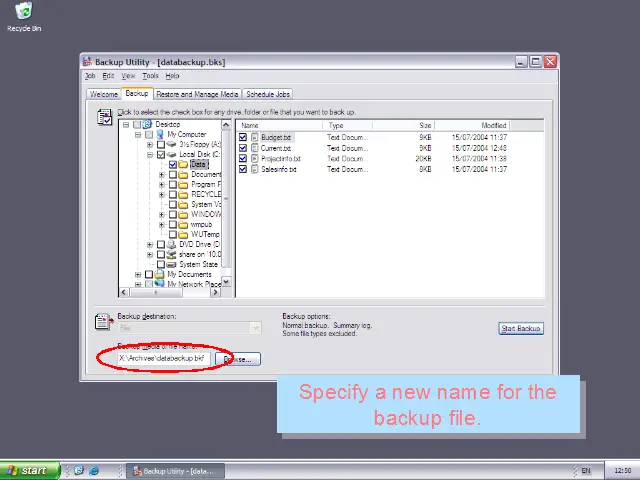Click the DVD Drive icon in tree
The image size is (640, 480).
(172, 244)
